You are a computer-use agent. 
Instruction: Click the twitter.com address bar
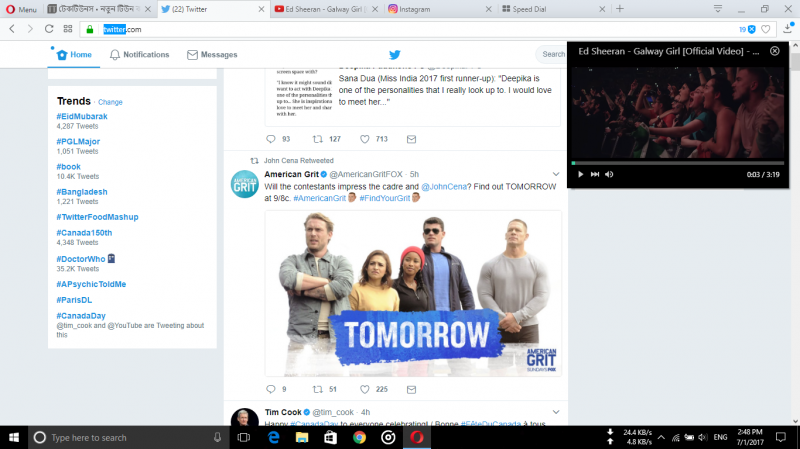pyautogui.click(x=408, y=30)
